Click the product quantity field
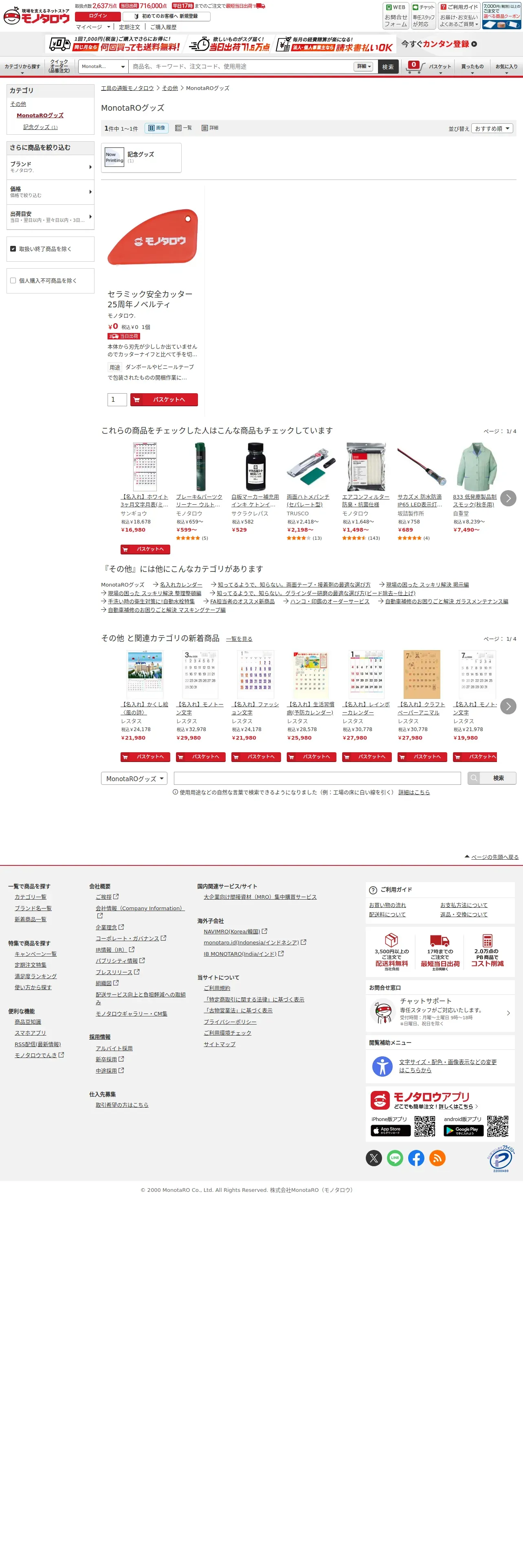 (x=117, y=399)
